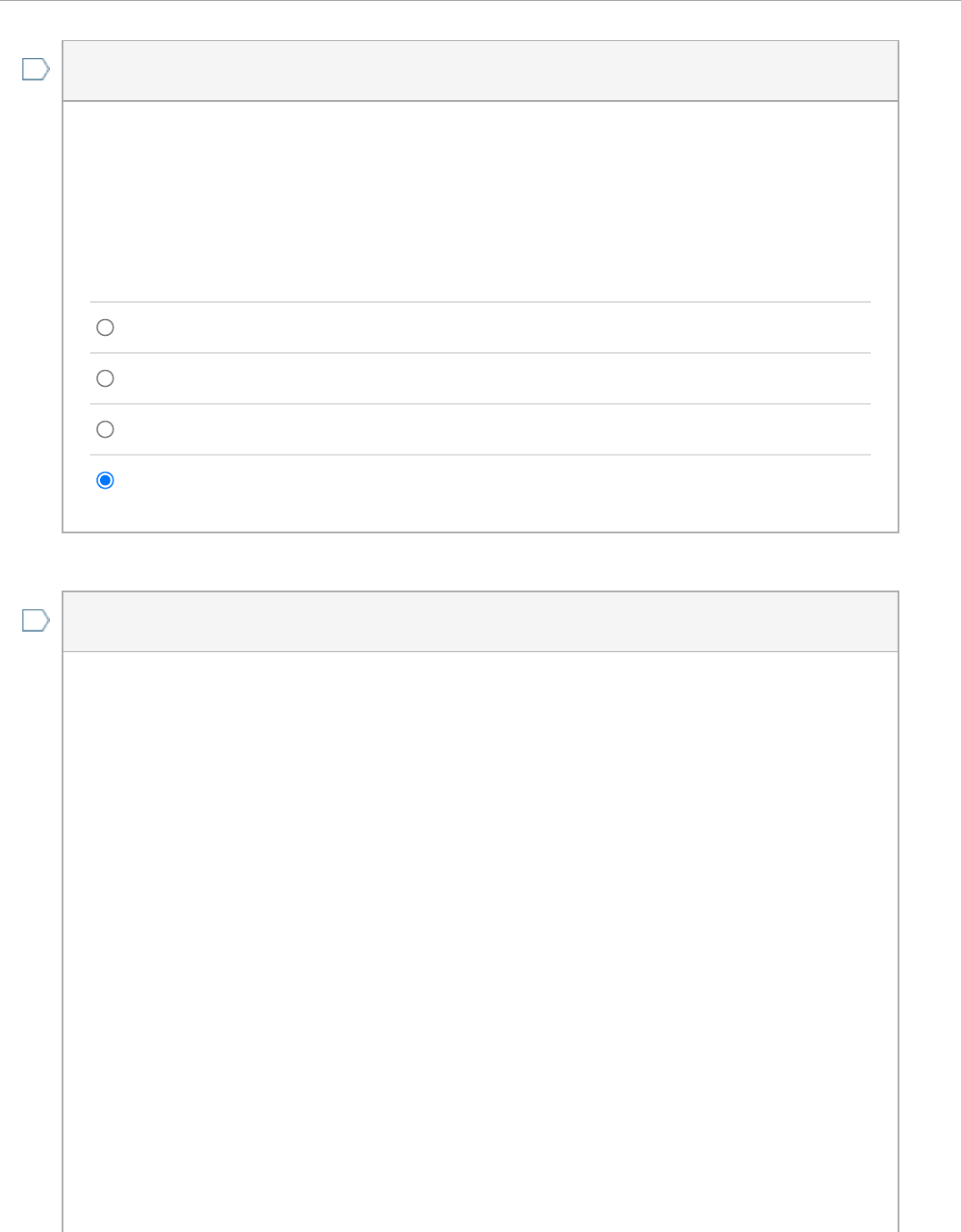Click inside the second question's empty body

480,942
